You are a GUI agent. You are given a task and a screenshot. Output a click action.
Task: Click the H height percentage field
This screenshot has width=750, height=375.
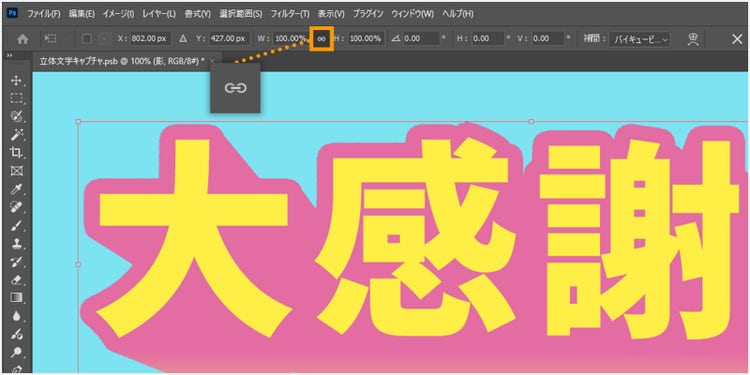[x=366, y=39]
